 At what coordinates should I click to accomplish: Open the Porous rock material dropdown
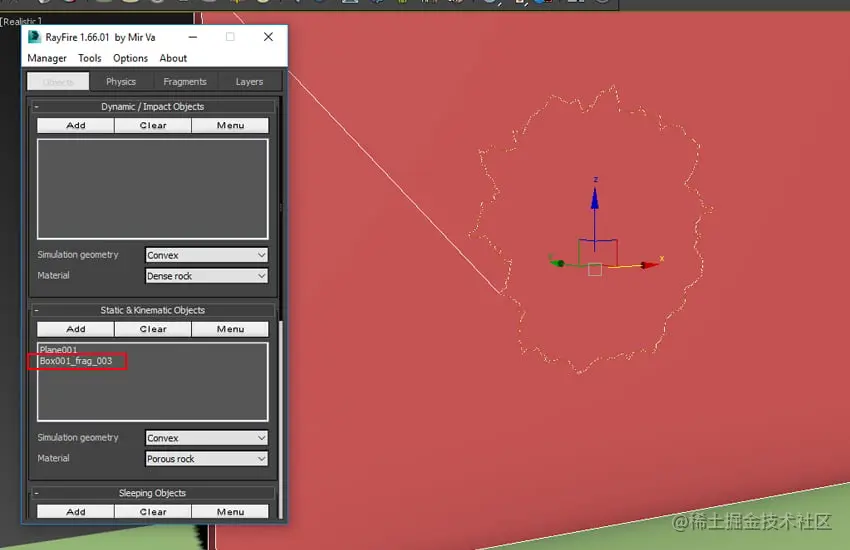[207, 459]
